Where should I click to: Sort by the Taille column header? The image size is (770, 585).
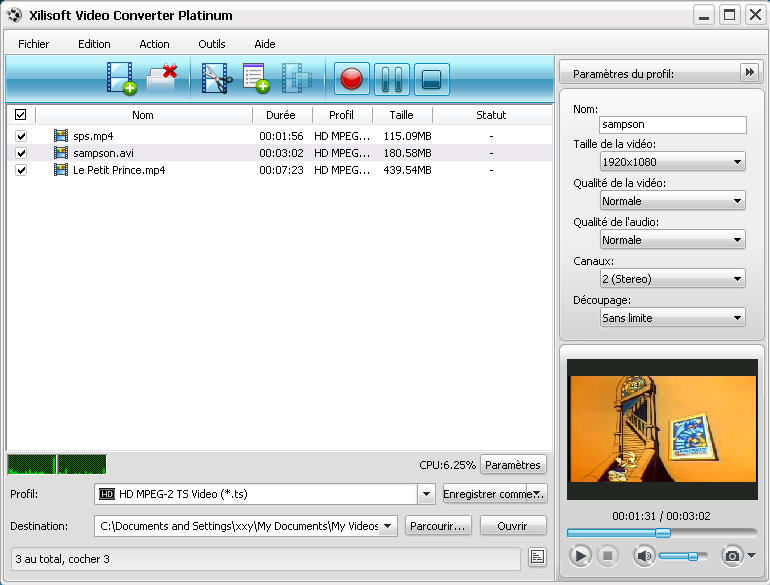(x=402, y=115)
